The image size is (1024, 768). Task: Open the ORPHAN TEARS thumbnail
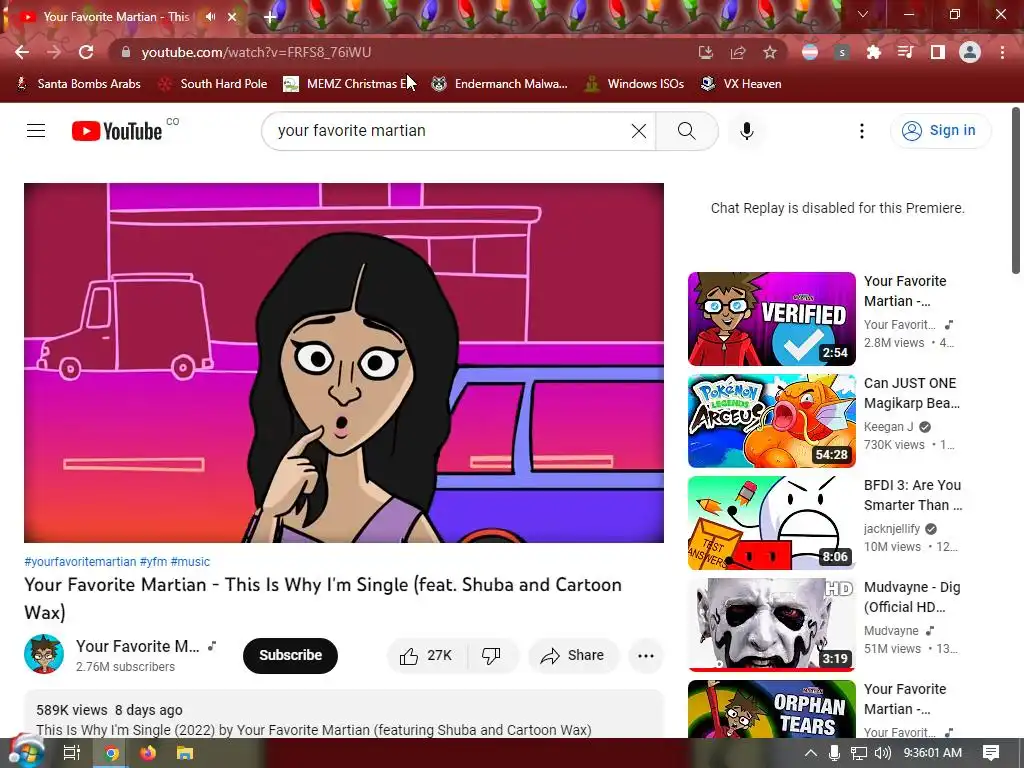[771, 709]
